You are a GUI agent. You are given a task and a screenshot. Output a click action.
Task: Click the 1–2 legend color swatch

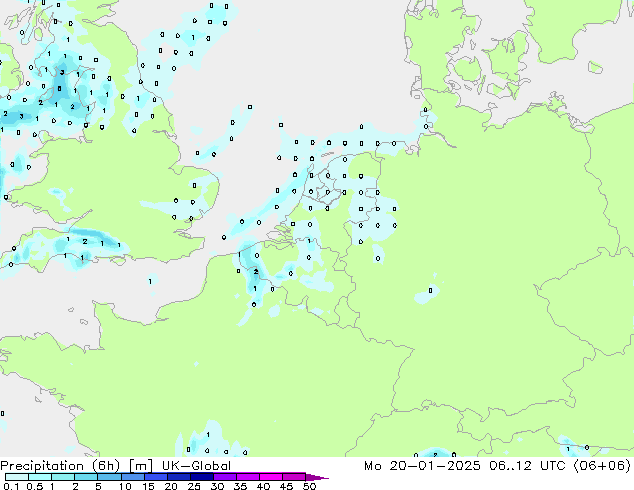click(x=63, y=477)
